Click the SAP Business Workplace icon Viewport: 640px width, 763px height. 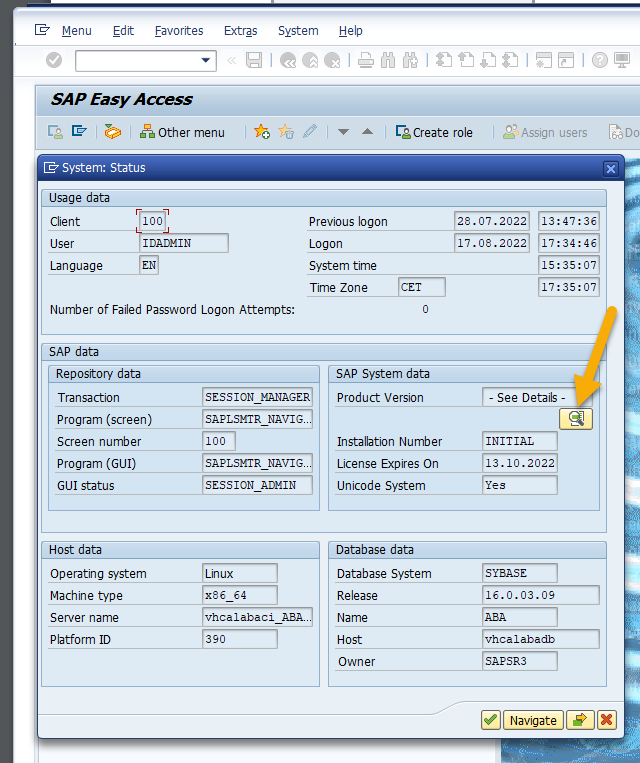[x=113, y=132]
